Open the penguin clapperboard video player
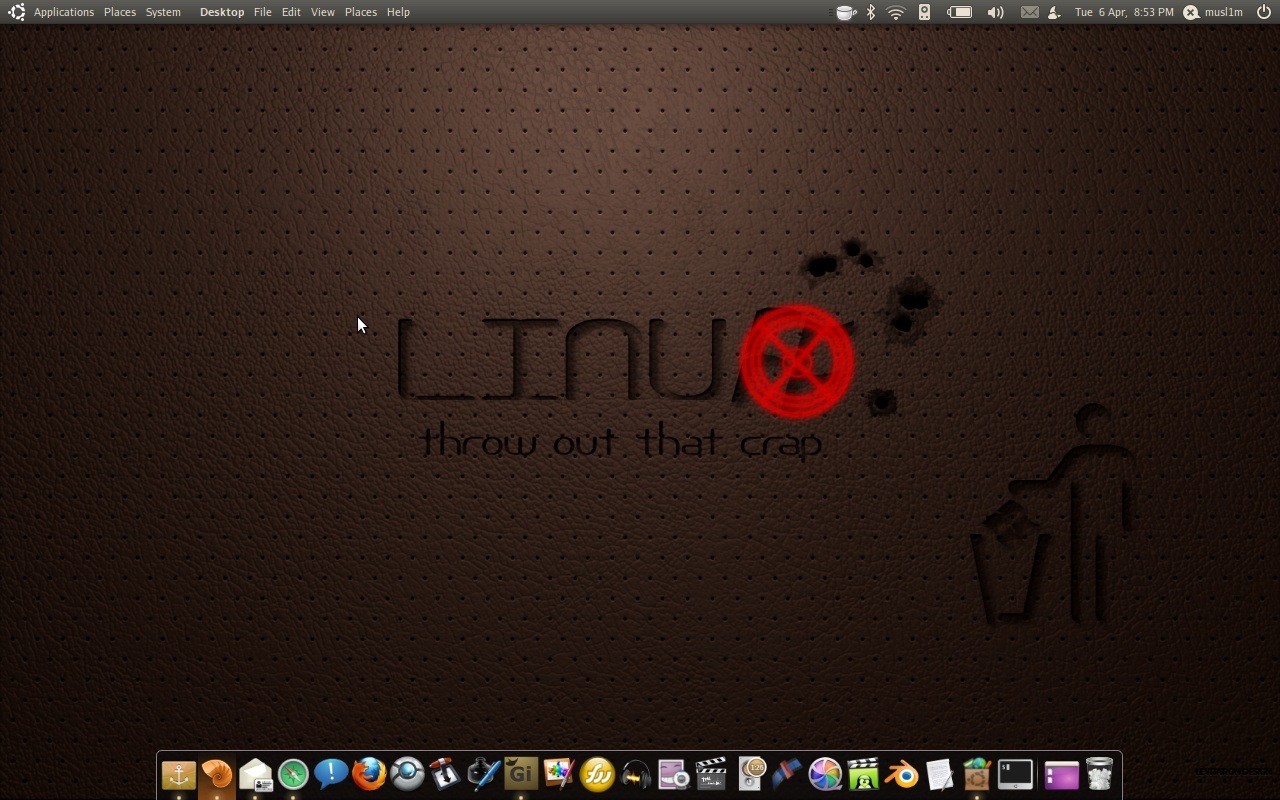1280x800 pixels. coord(863,775)
